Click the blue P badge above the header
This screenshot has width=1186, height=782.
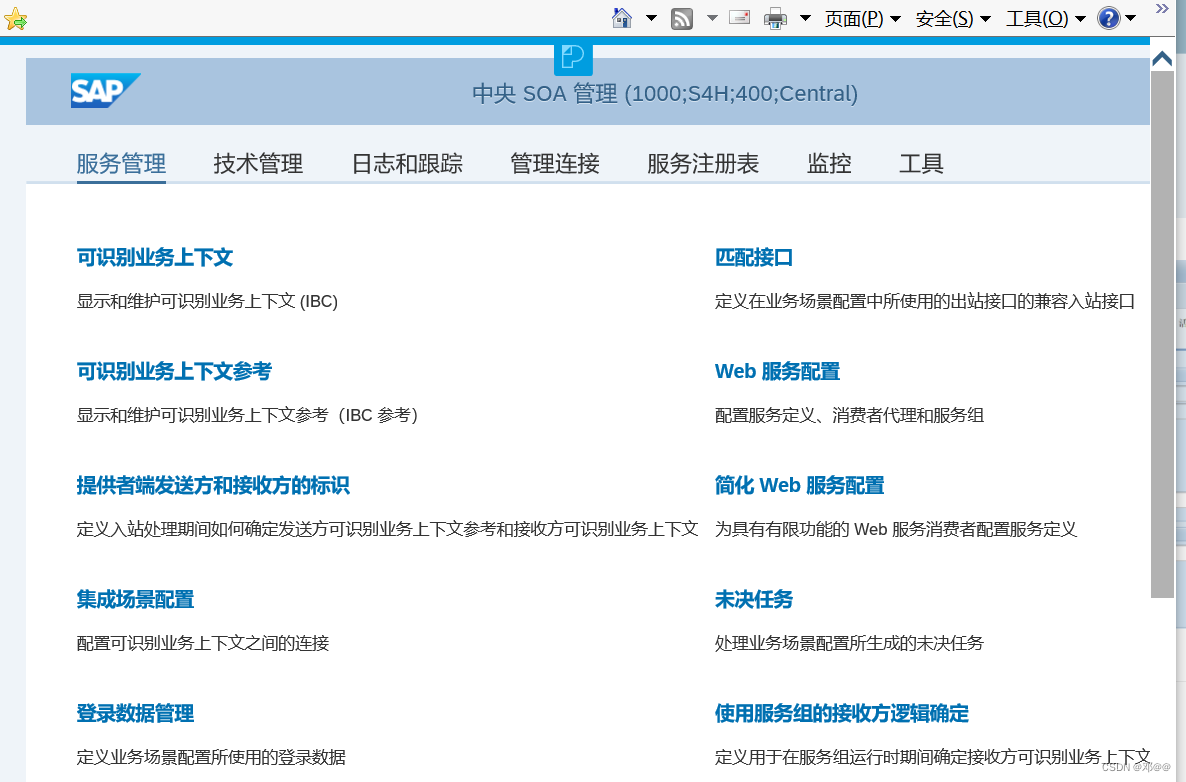572,57
